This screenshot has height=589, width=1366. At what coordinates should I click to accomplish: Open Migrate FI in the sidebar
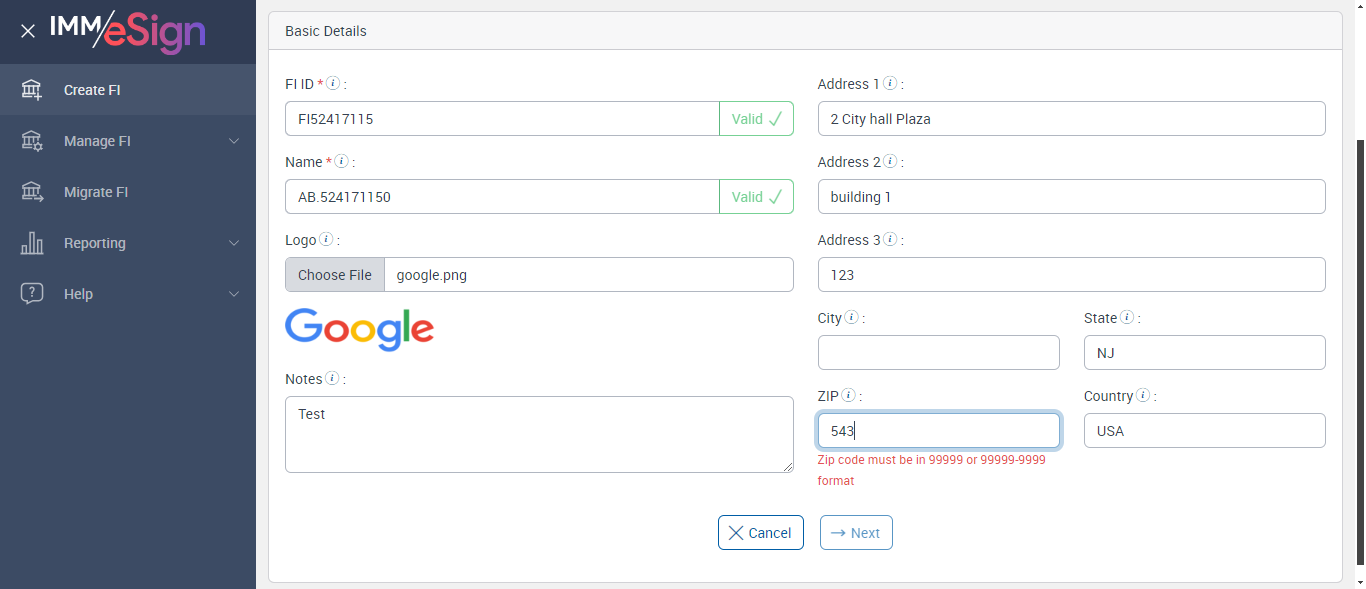[x=96, y=192]
